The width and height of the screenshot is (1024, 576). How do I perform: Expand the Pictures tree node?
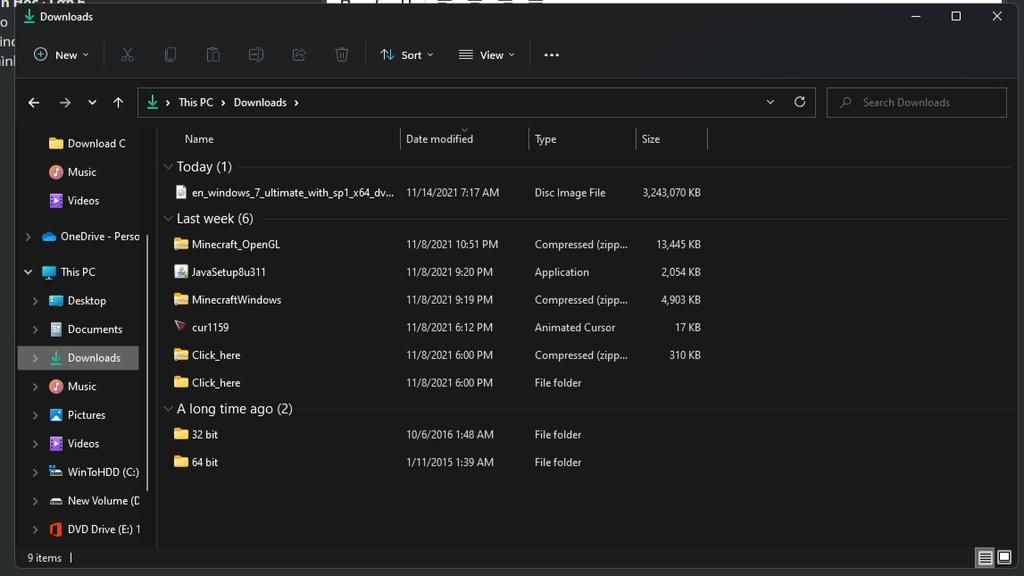click(35, 415)
